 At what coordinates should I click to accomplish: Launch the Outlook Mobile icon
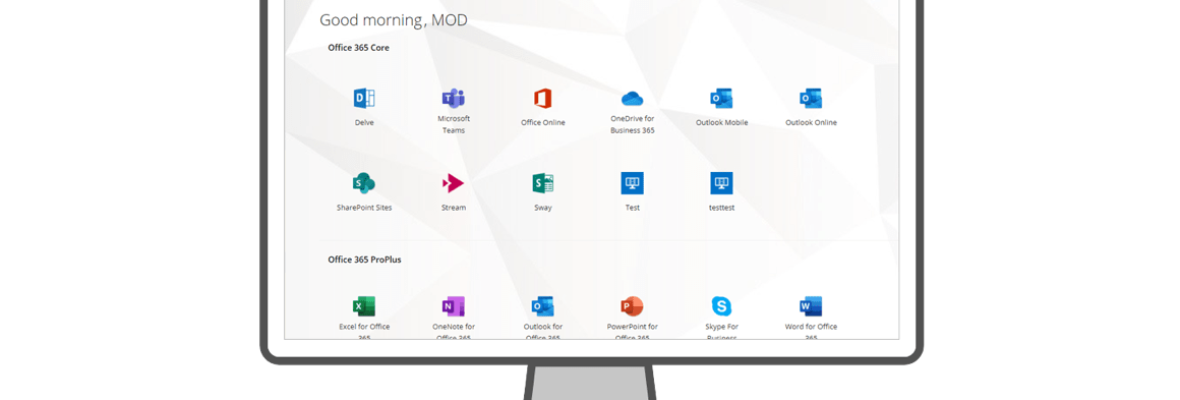pos(722,98)
